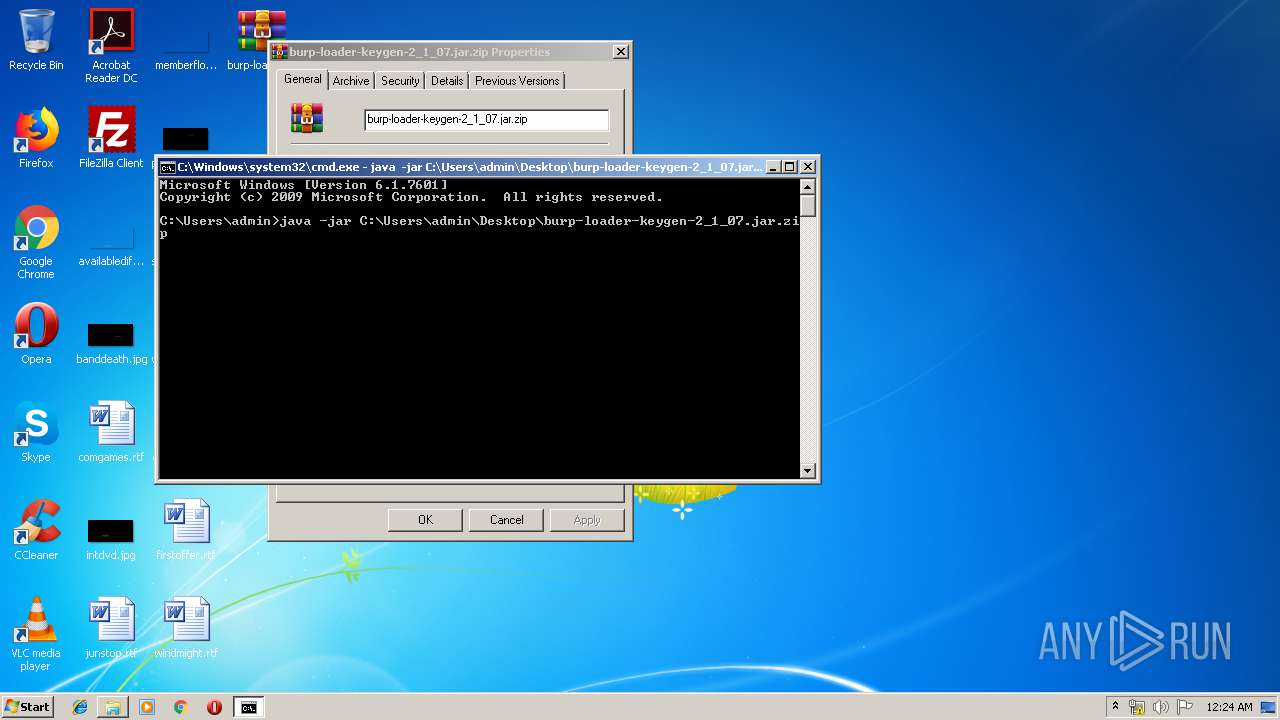Close the cmd.exe window
1280x720 pixels.
pos(808,167)
